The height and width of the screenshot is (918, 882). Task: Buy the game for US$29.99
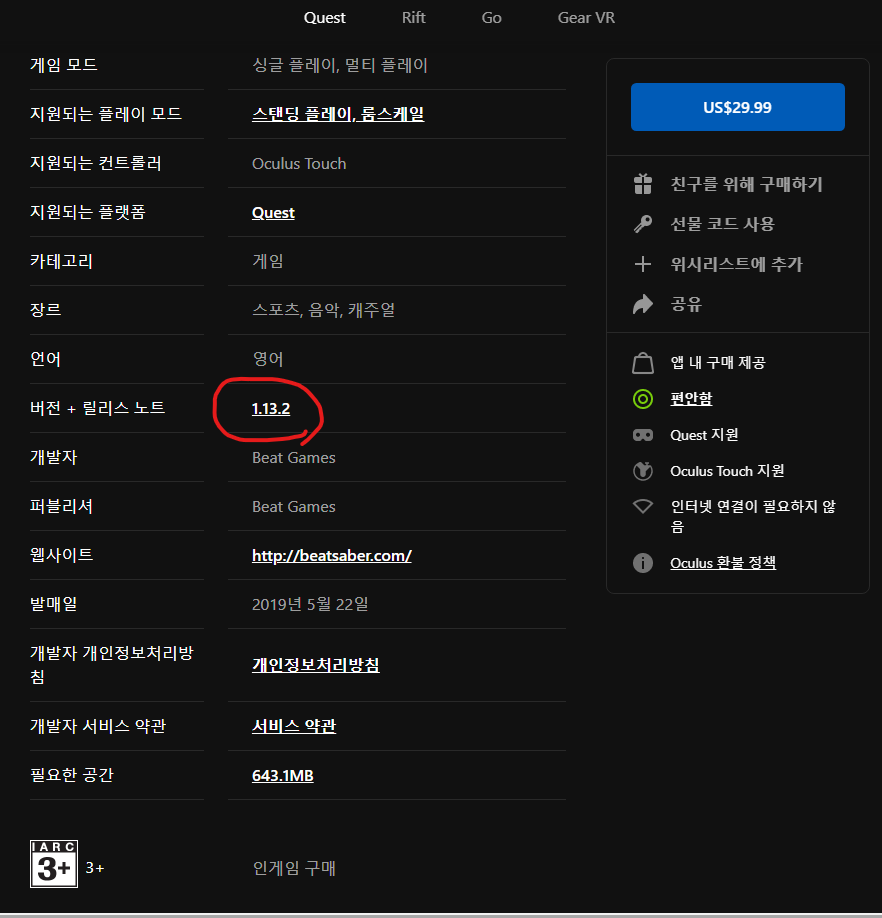737,107
